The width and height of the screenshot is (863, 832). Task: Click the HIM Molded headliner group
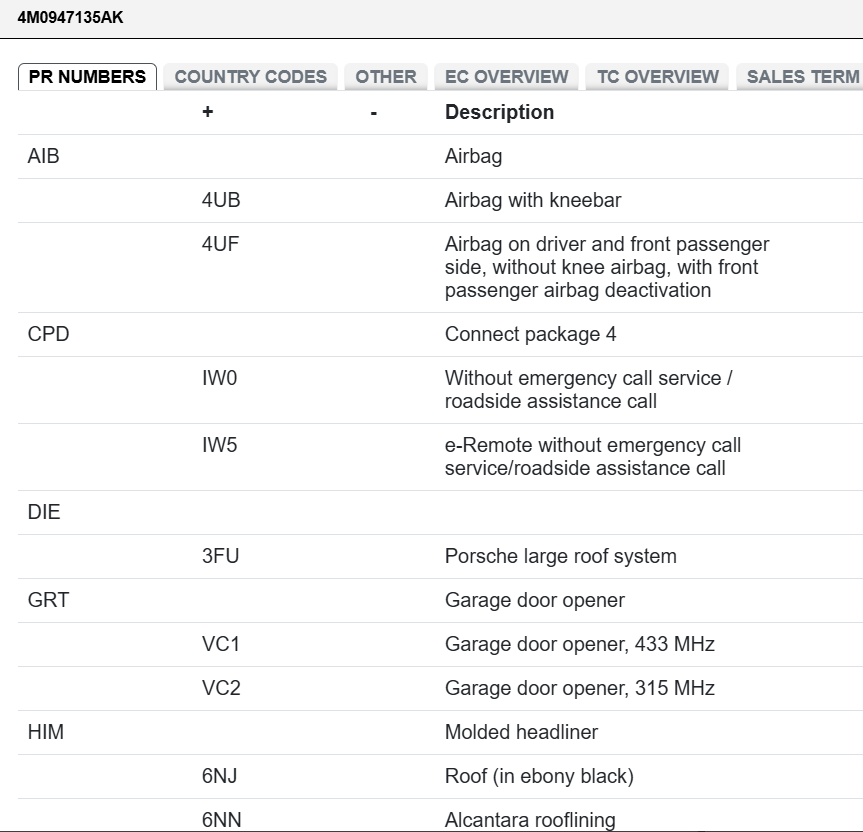(46, 732)
